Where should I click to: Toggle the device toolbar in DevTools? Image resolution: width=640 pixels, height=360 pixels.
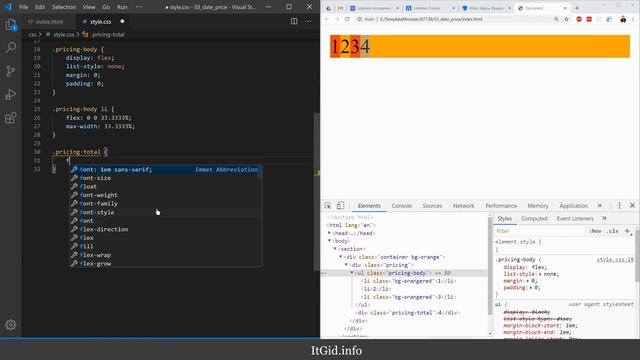click(340, 205)
